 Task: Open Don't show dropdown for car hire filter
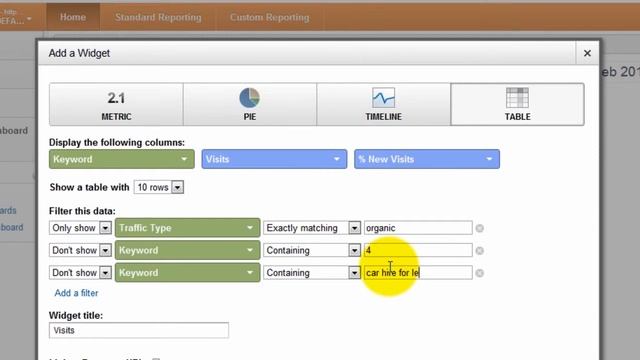[x=80, y=273]
